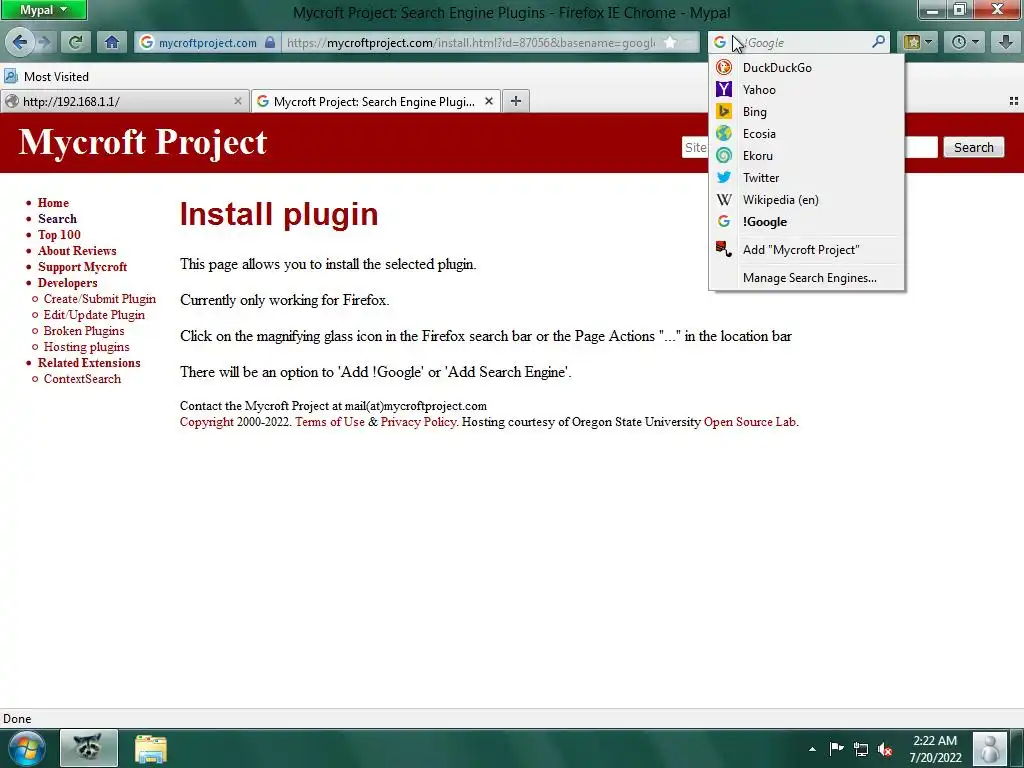The height and width of the screenshot is (768, 1024).
Task: Select the "Install plugin" heading text
Action: pos(279,214)
